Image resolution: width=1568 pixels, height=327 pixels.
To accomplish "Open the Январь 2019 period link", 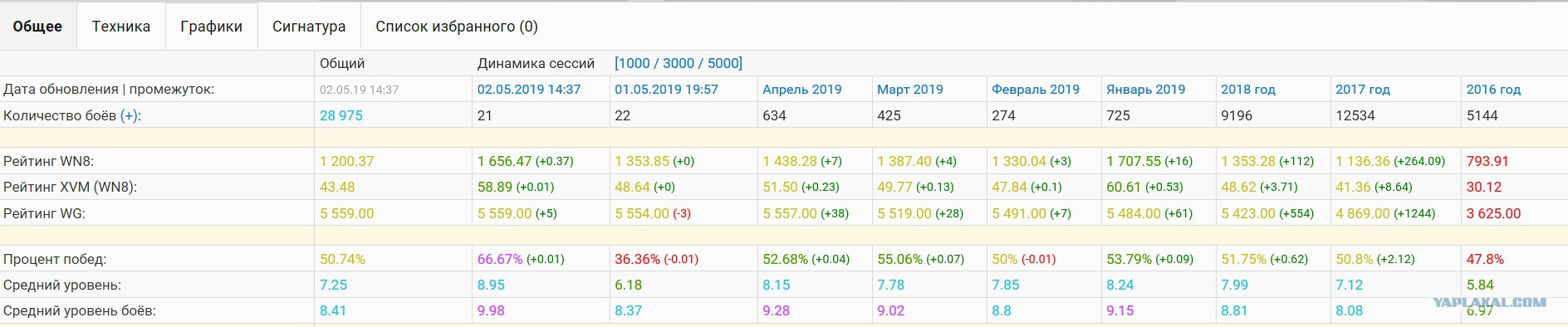I will (x=1146, y=90).
